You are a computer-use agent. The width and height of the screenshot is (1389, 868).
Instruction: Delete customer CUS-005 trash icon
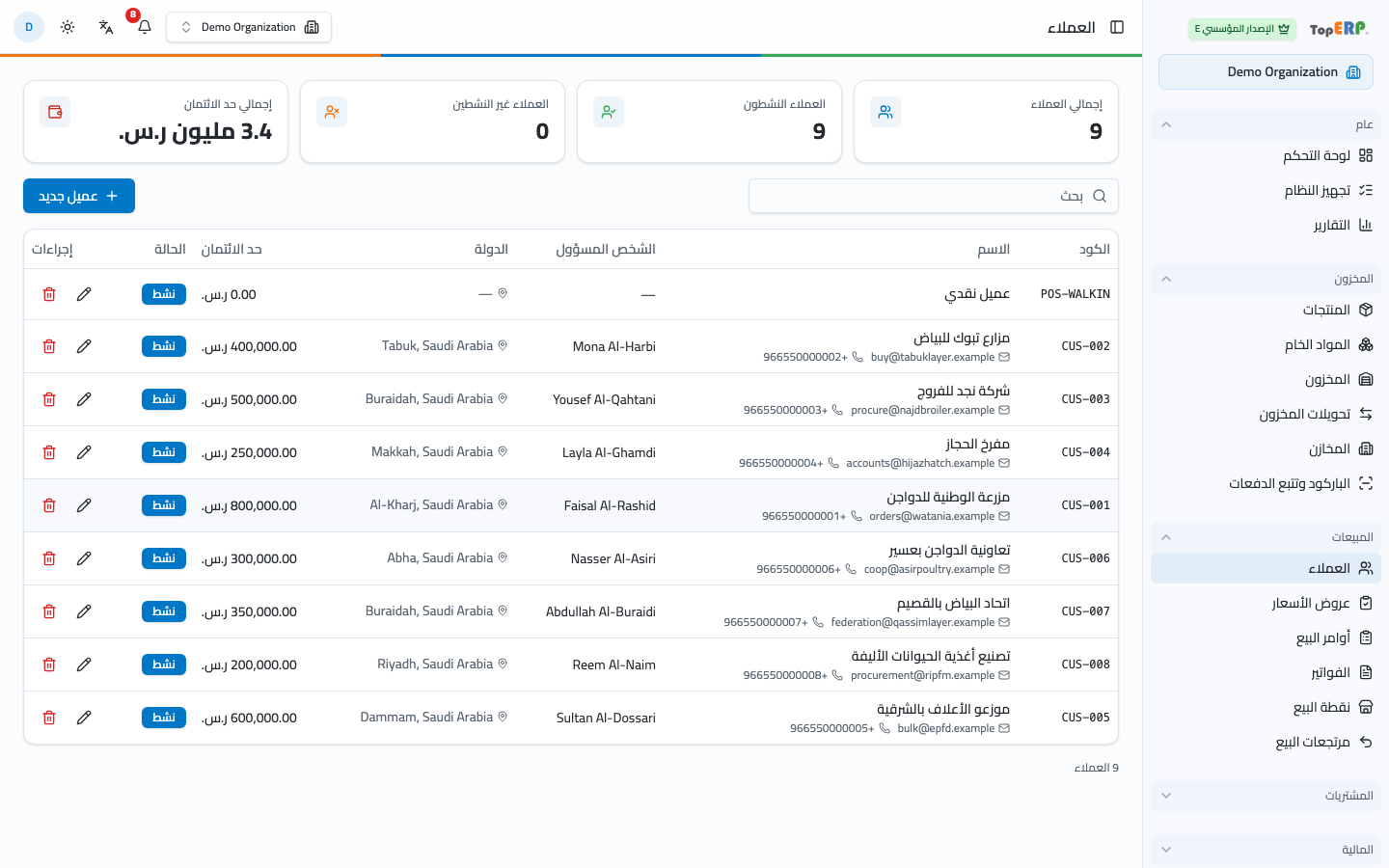pyautogui.click(x=49, y=718)
